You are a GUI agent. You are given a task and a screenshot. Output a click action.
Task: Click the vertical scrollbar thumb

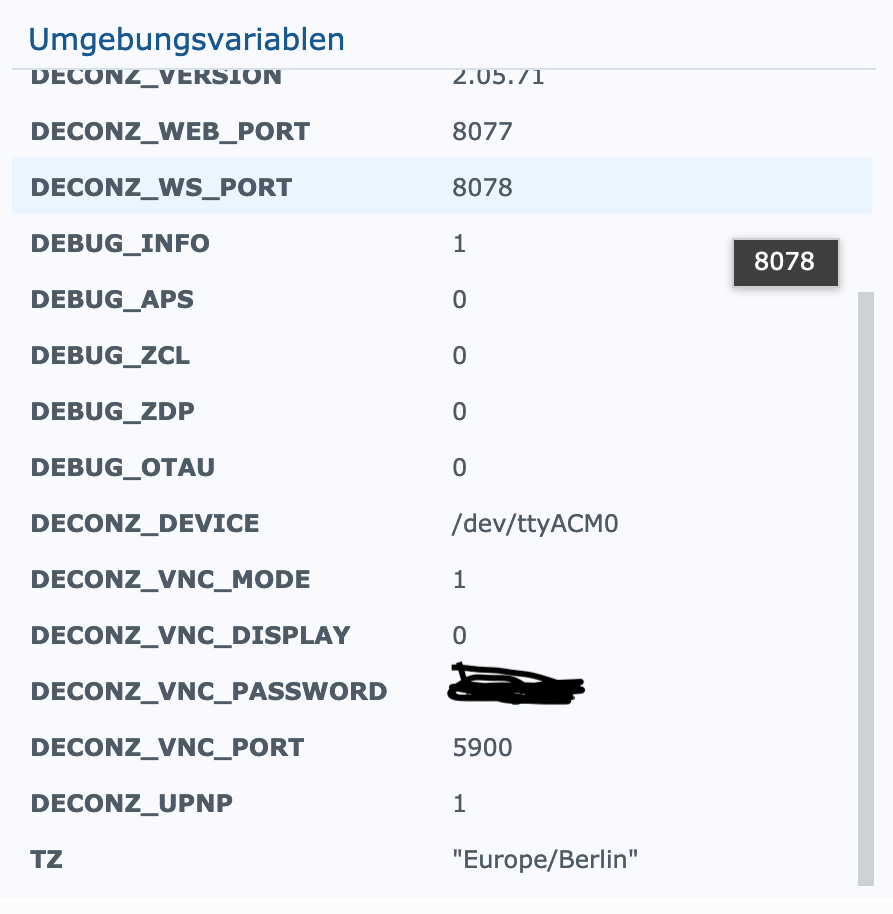[x=866, y=589]
